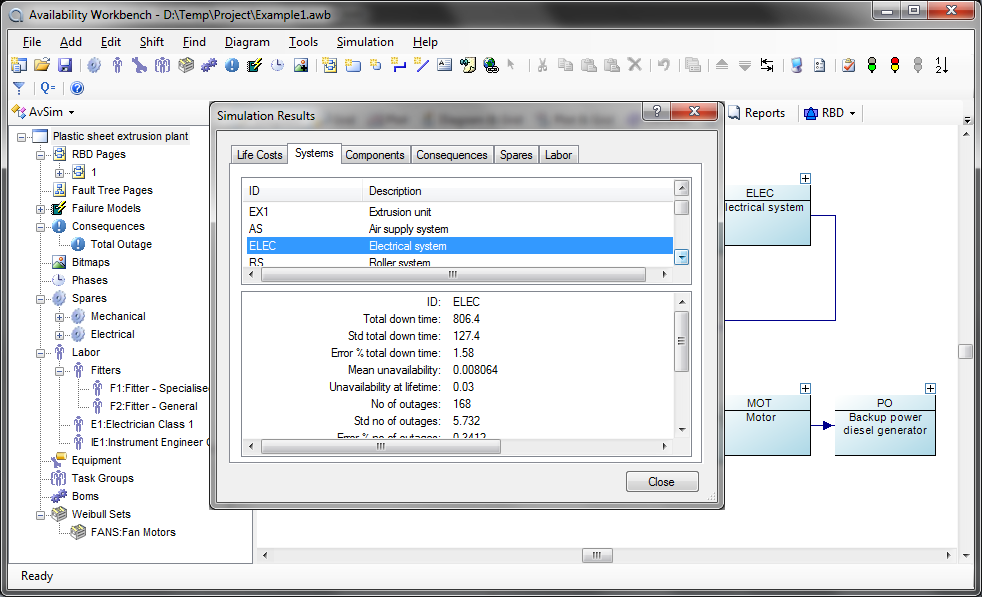
Task: Open the Simulation menu
Action: pos(365,42)
